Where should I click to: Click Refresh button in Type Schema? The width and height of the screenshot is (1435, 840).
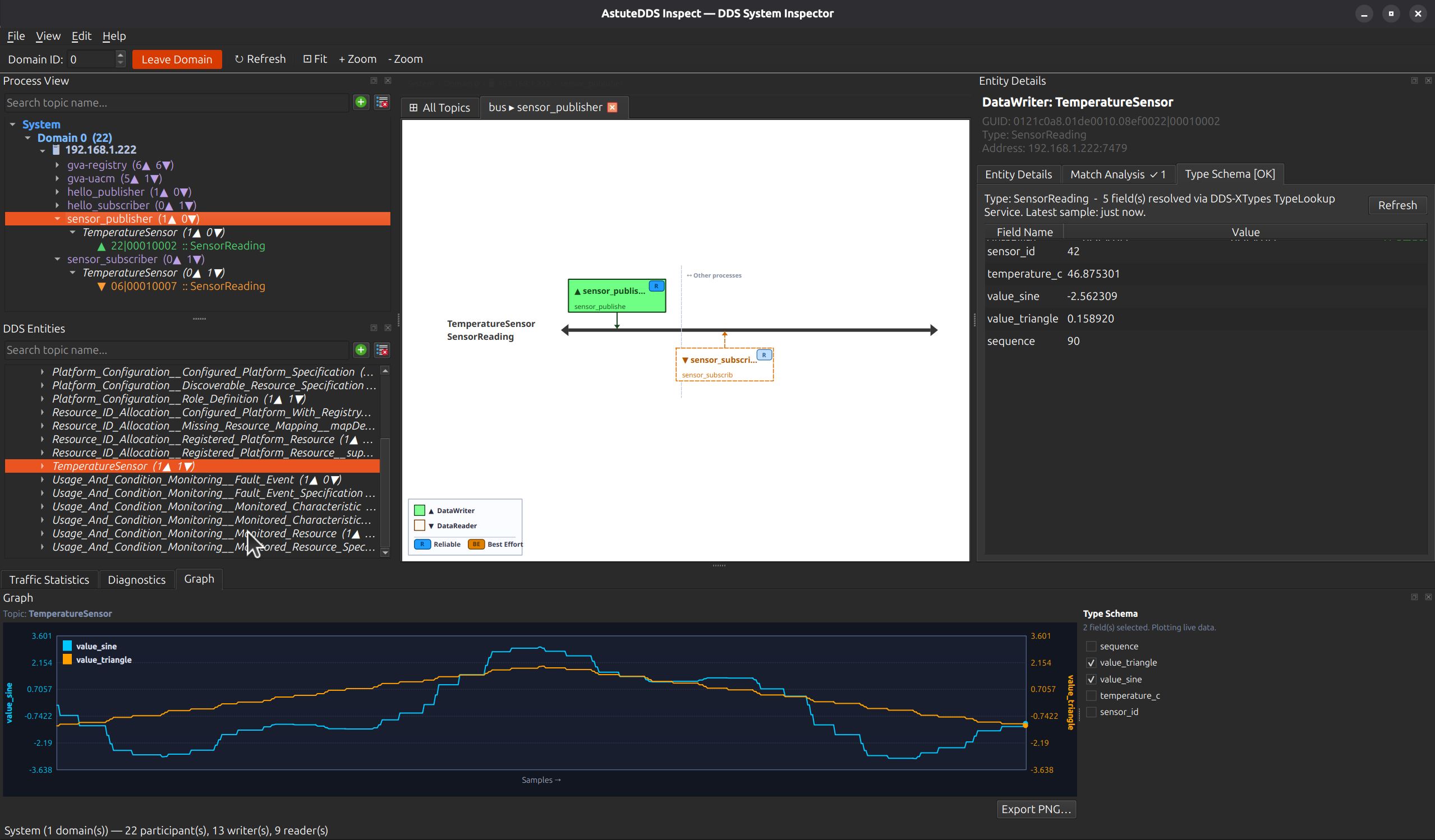pyautogui.click(x=1397, y=205)
